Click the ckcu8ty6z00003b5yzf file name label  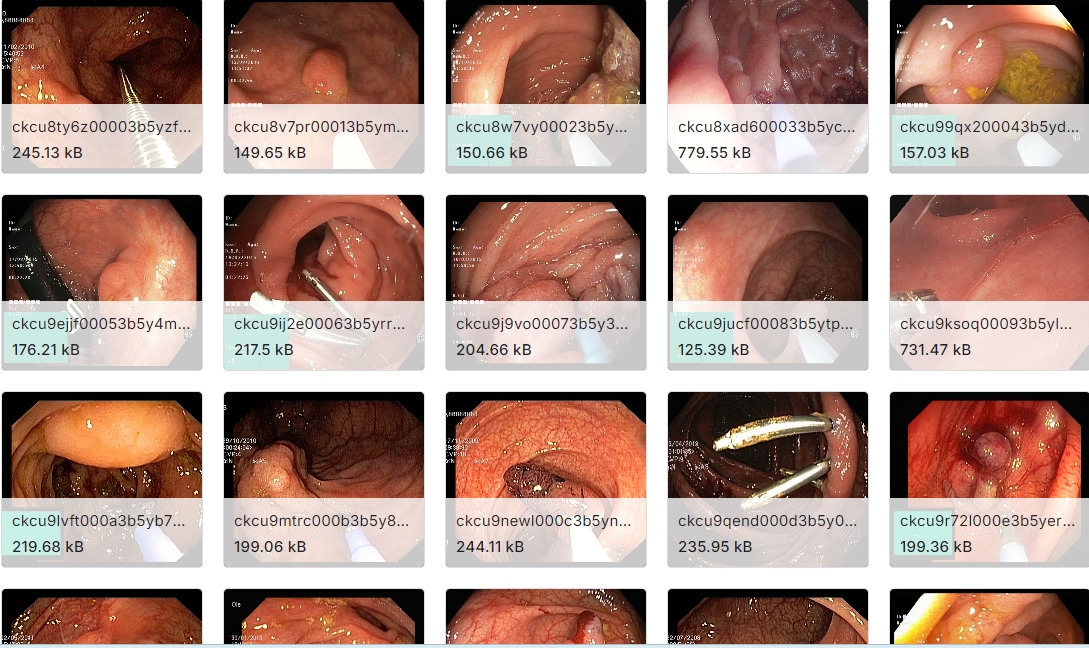(x=101, y=127)
